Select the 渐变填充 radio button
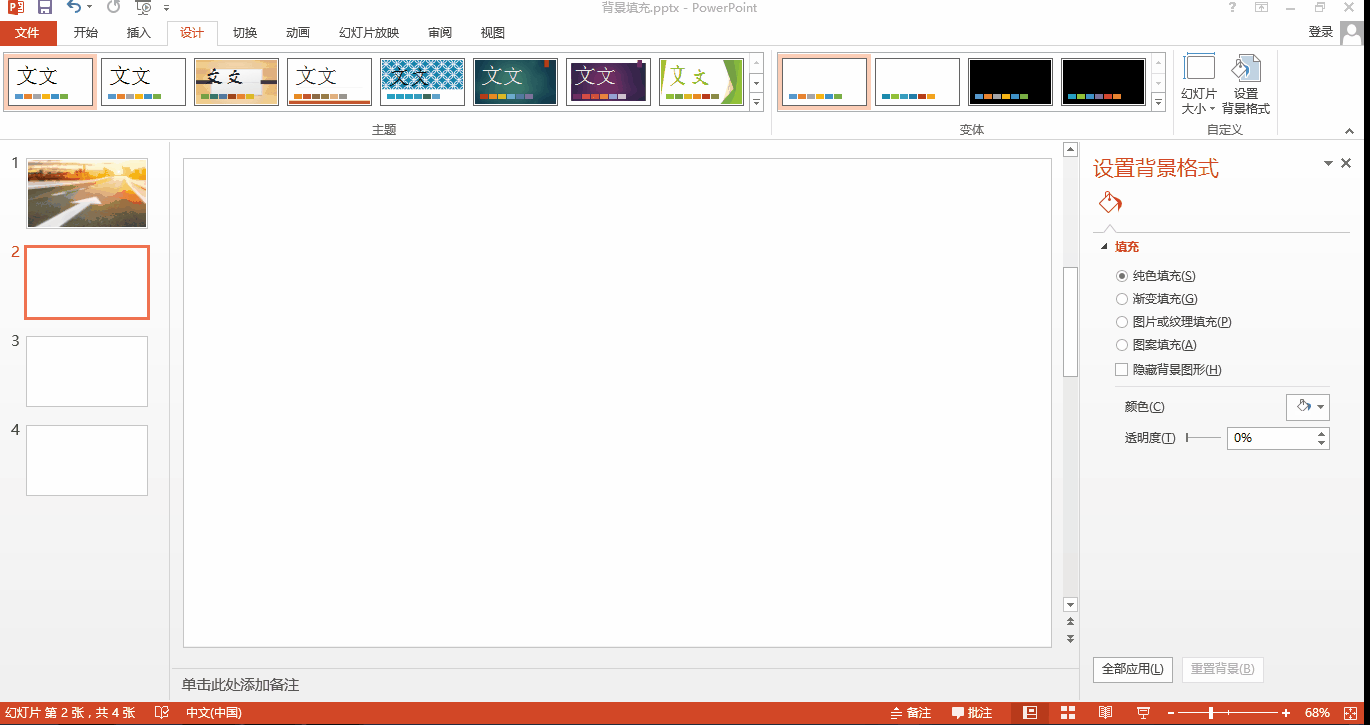Image resolution: width=1370 pixels, height=725 pixels. click(x=1122, y=299)
